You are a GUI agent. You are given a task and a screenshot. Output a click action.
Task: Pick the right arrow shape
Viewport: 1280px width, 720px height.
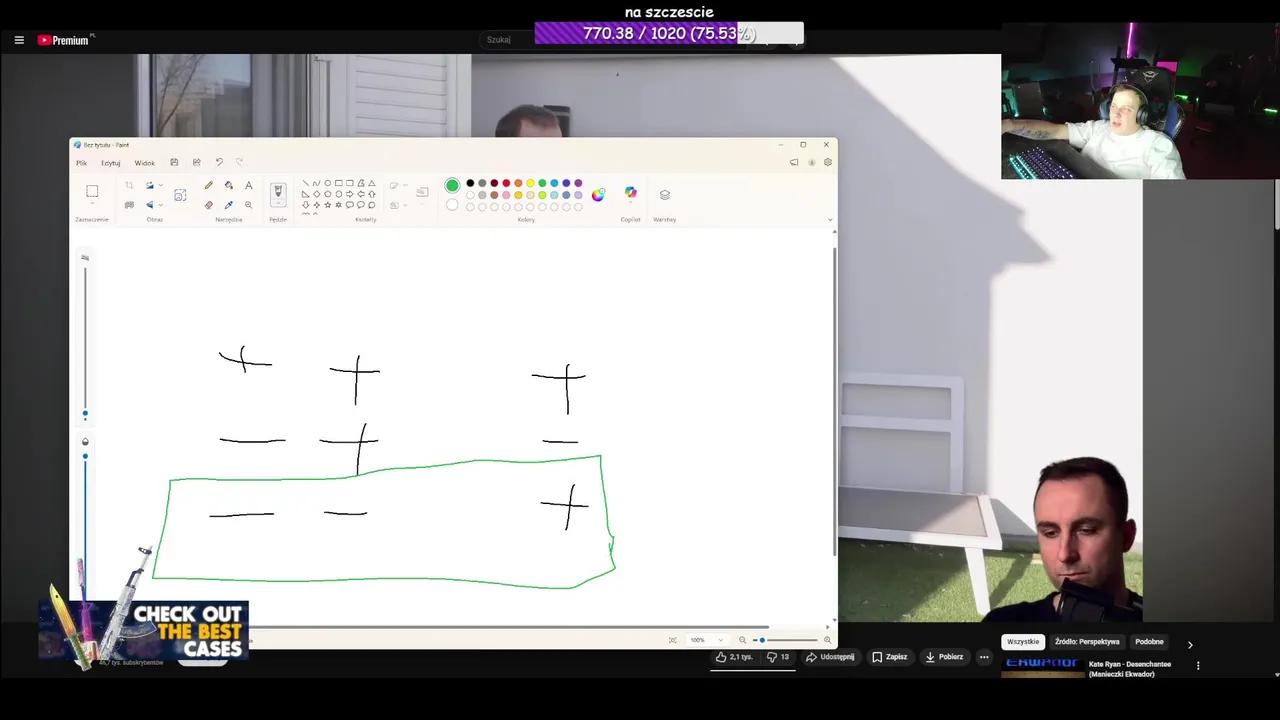tap(349, 194)
